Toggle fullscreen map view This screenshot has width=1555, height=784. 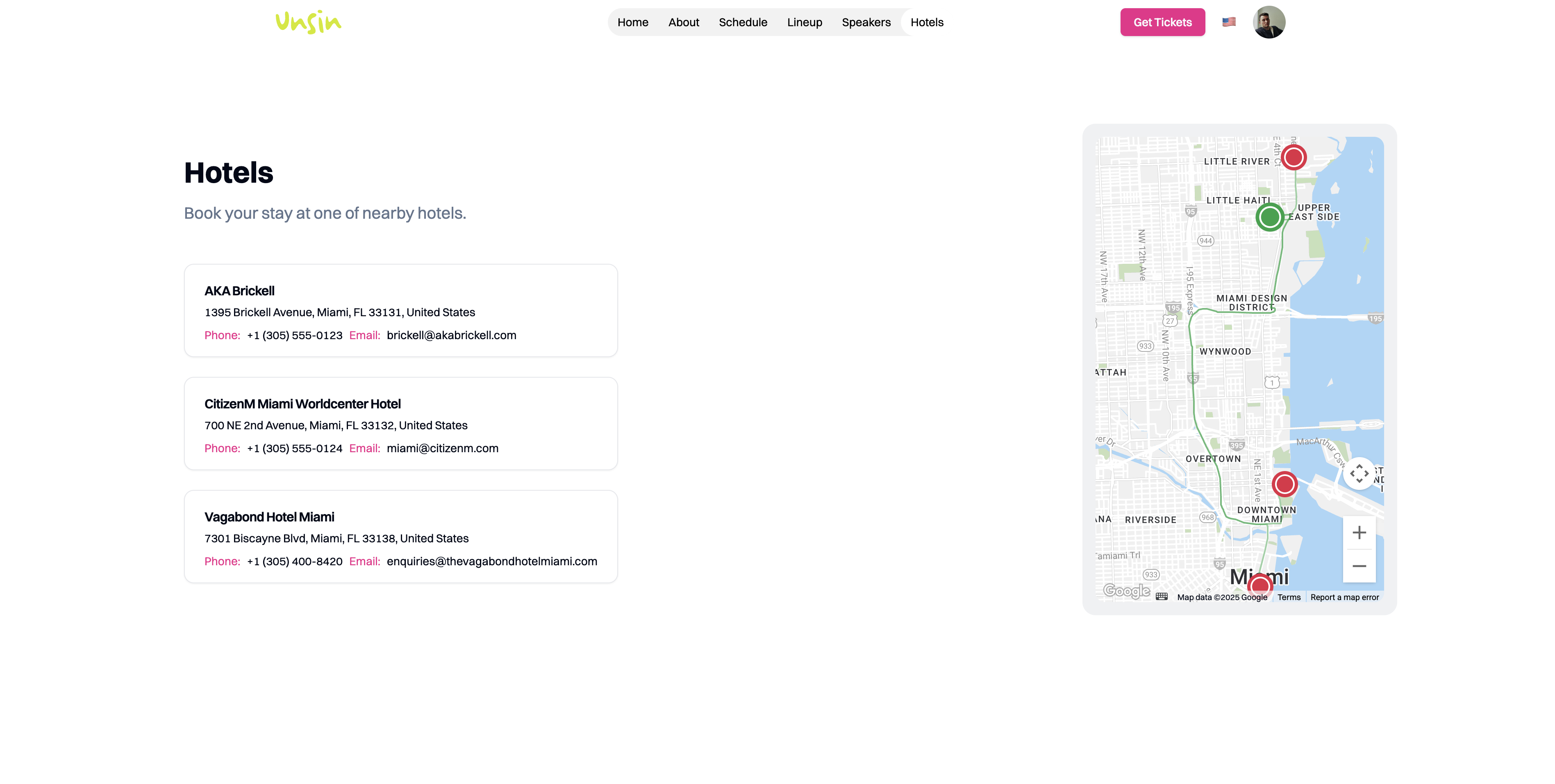1359,474
